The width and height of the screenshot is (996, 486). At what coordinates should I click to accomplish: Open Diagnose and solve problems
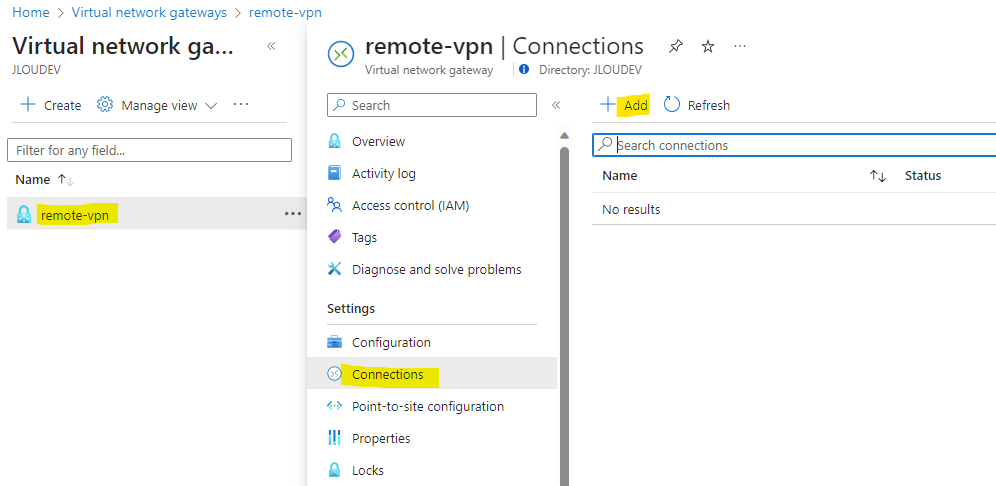point(436,269)
